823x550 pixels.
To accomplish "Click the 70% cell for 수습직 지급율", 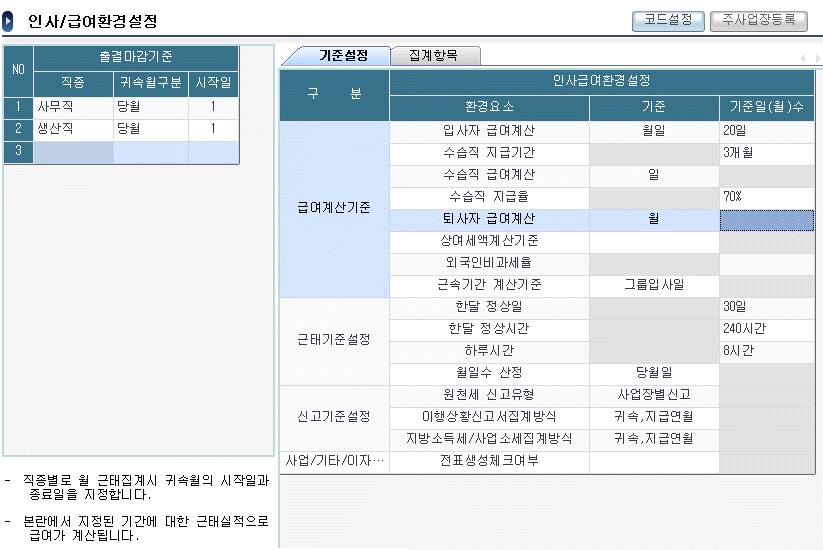I will (766, 197).
